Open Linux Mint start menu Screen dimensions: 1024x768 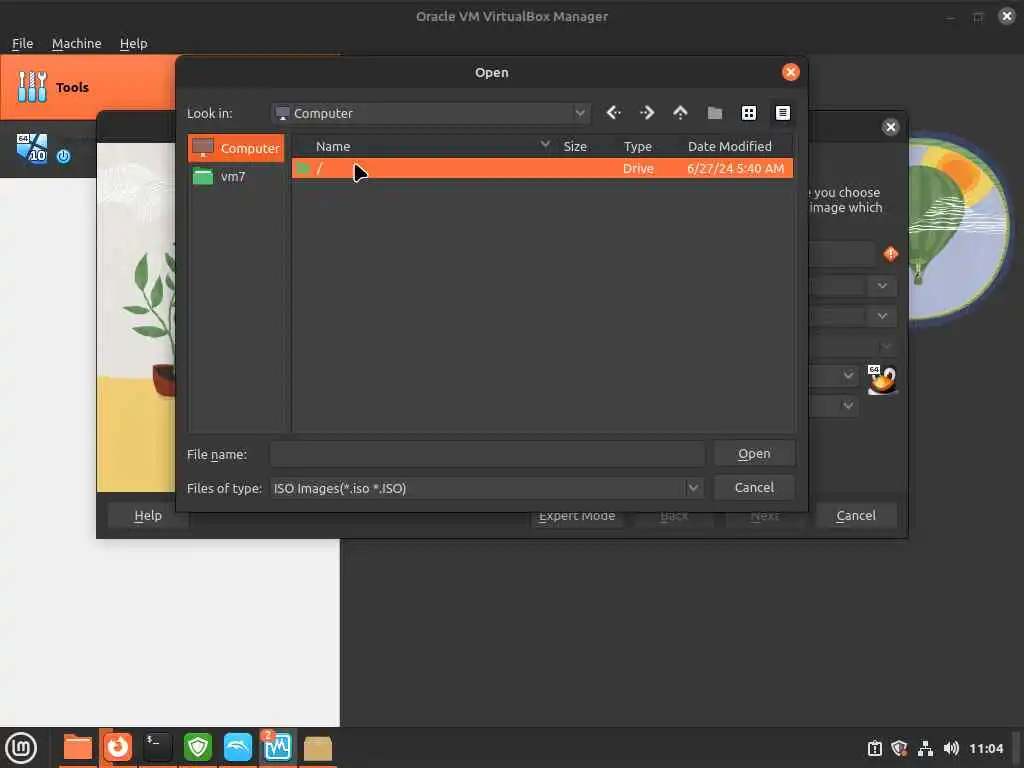coord(21,748)
